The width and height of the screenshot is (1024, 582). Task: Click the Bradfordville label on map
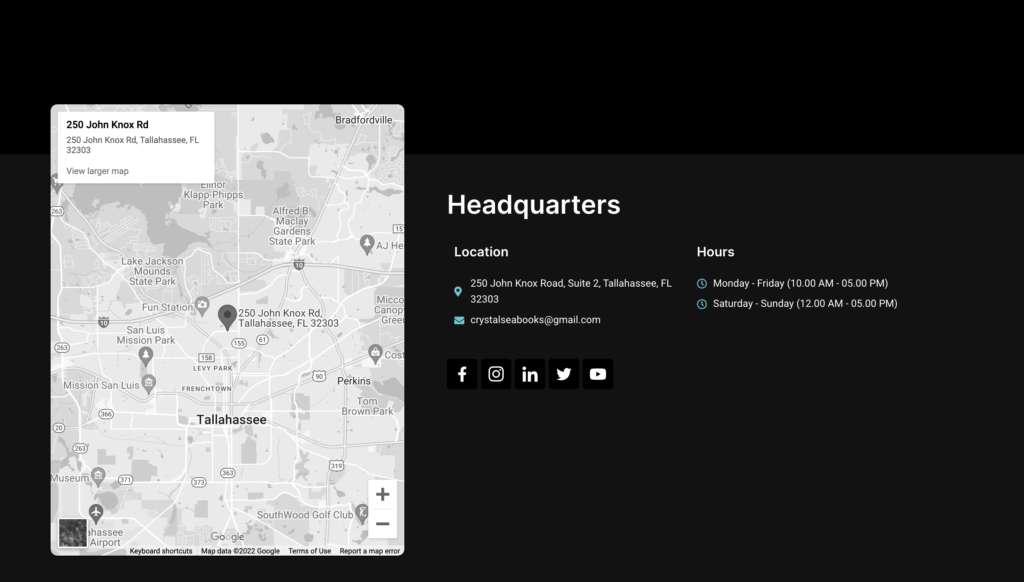(x=364, y=120)
